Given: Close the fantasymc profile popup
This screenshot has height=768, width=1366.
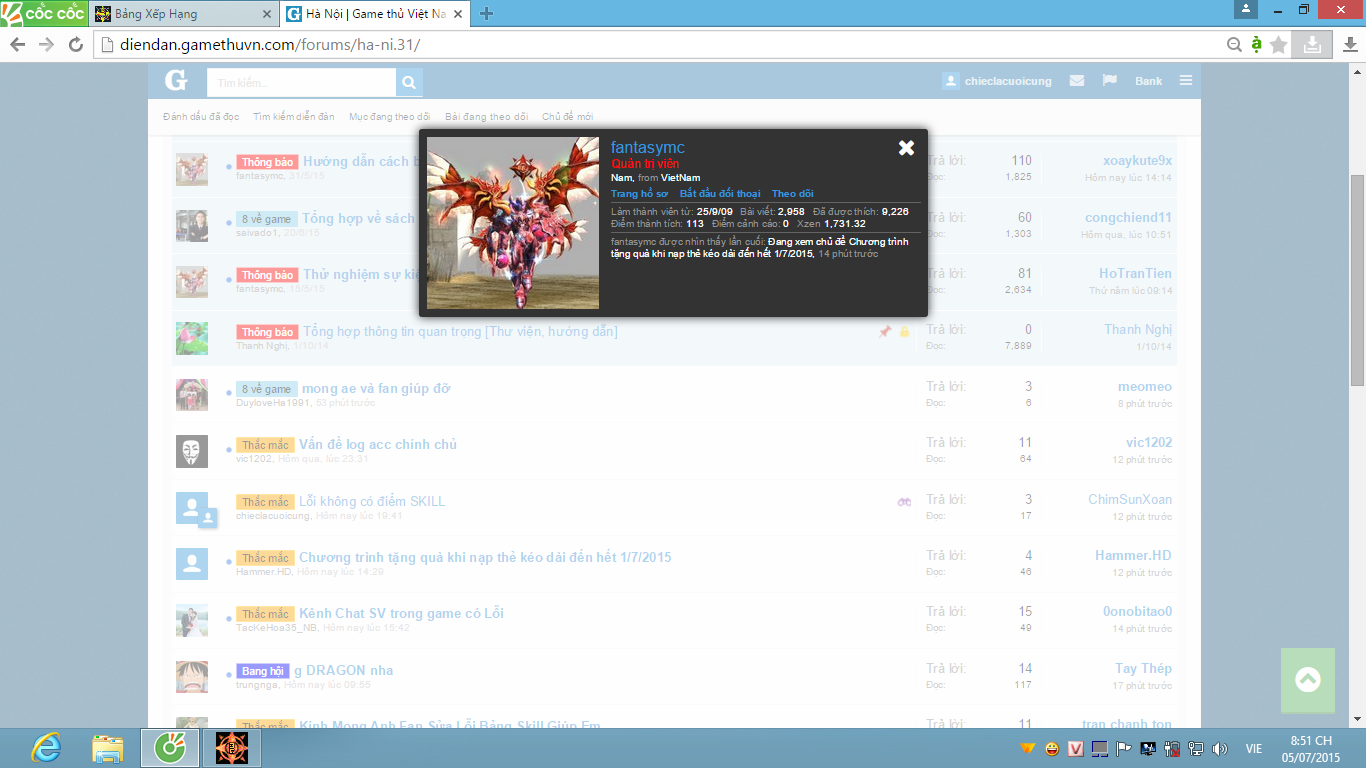Looking at the screenshot, I should click(x=906, y=148).
